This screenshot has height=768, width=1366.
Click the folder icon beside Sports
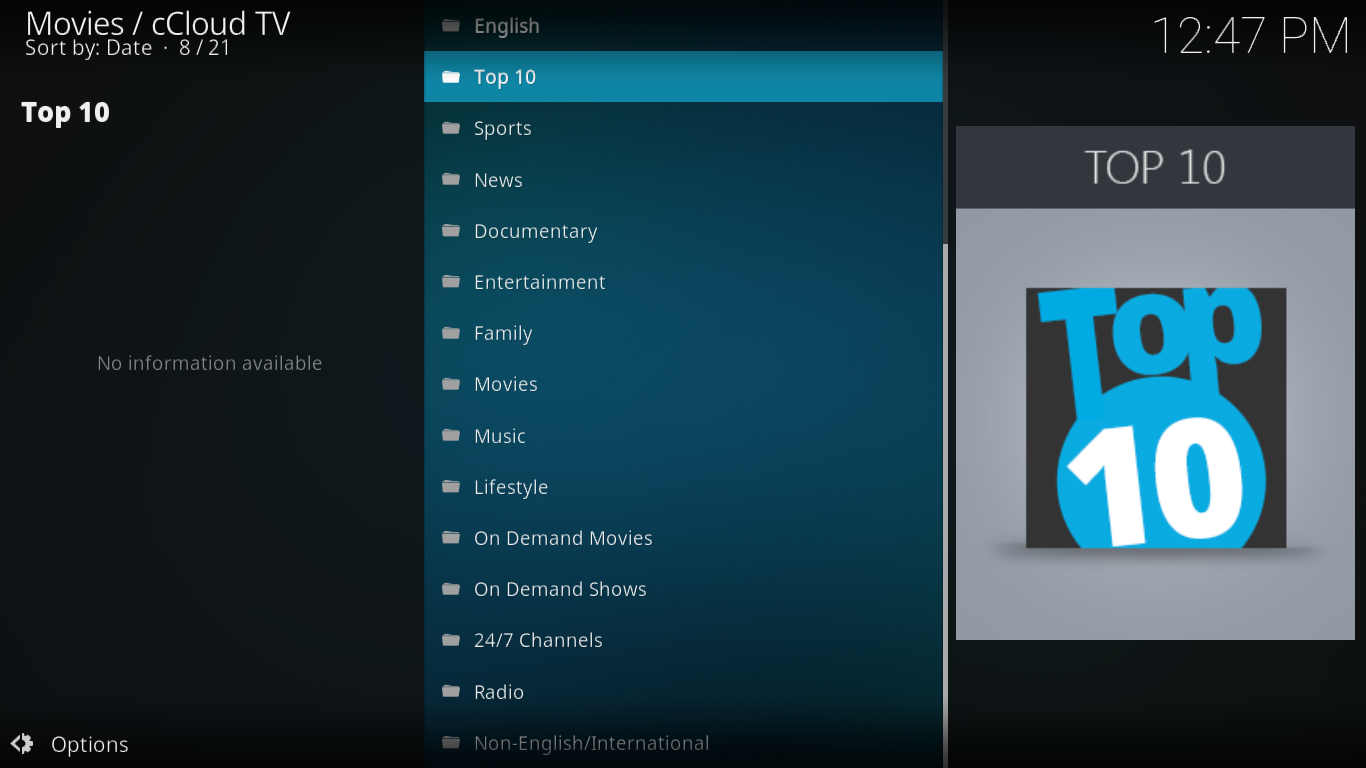point(451,128)
